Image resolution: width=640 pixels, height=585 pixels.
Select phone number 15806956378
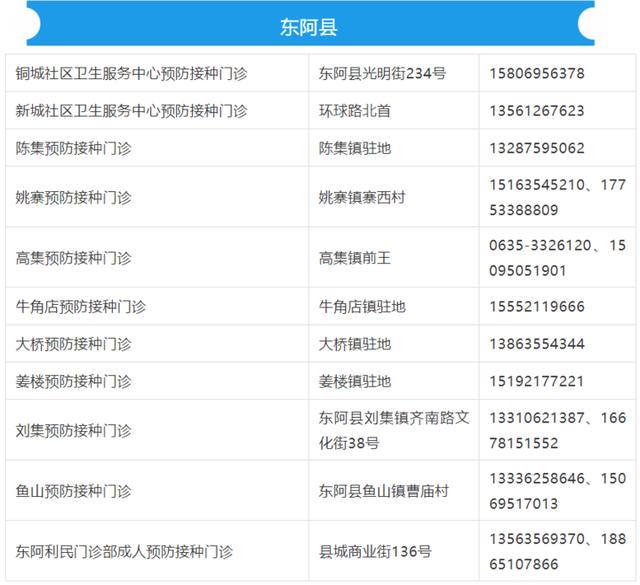pos(537,73)
